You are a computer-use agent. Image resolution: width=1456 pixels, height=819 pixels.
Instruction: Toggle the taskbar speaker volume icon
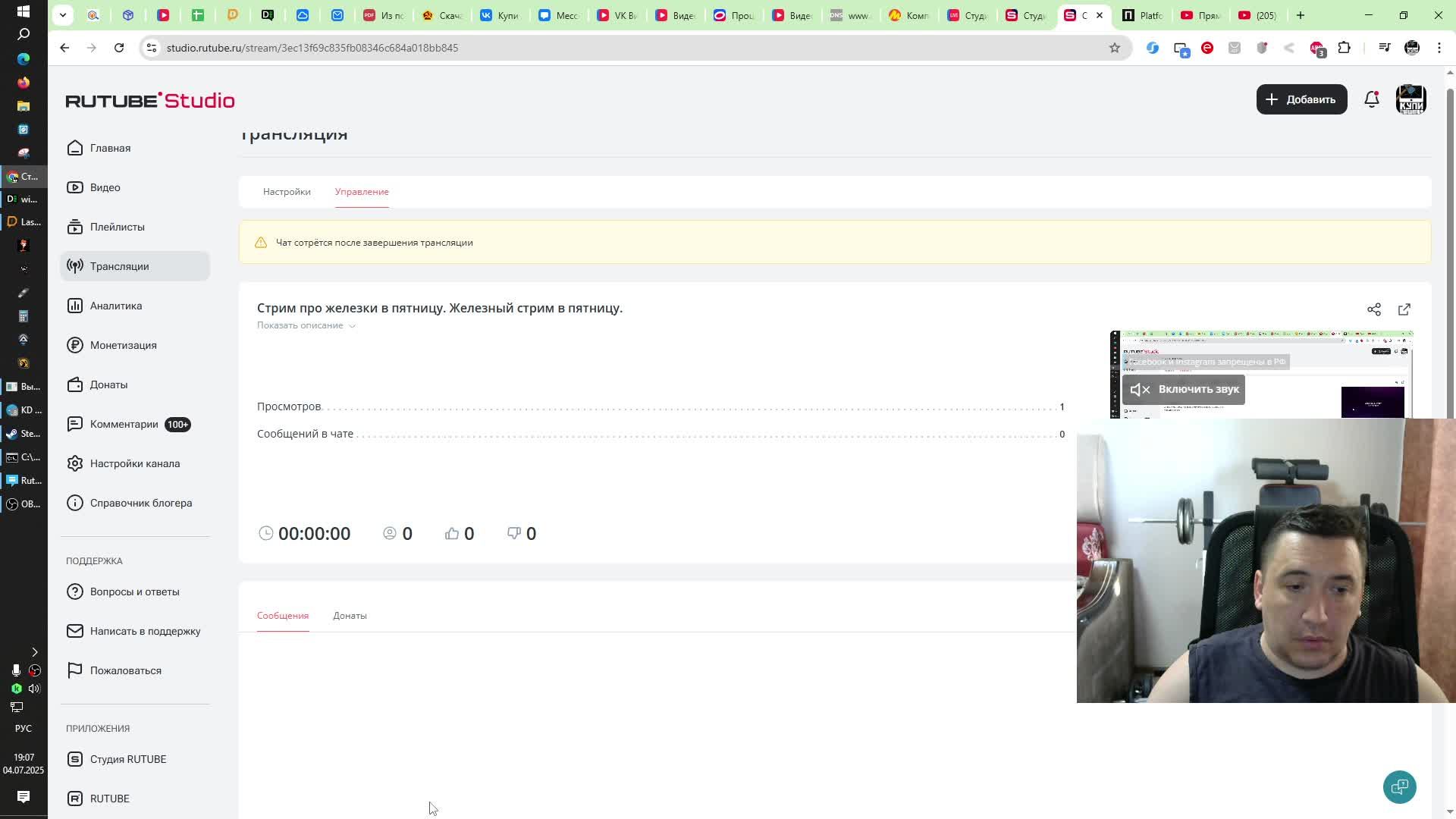pos(34,689)
